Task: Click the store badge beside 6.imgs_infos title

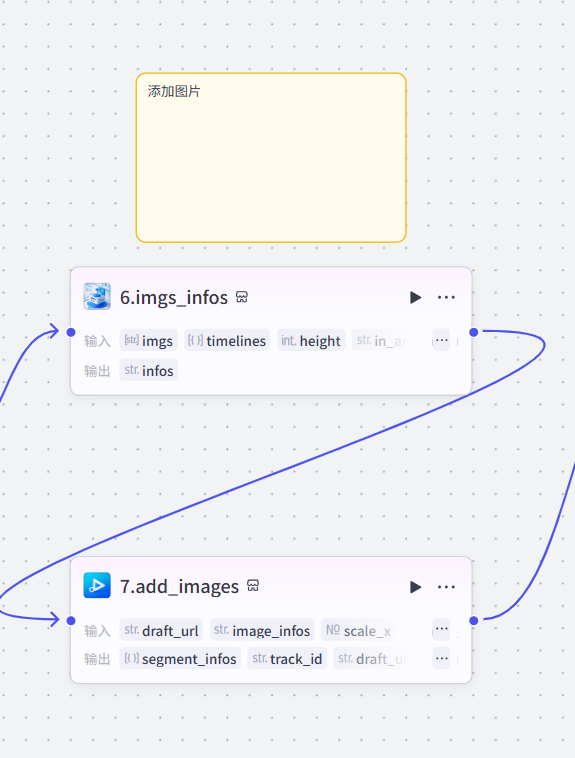Action: point(242,297)
